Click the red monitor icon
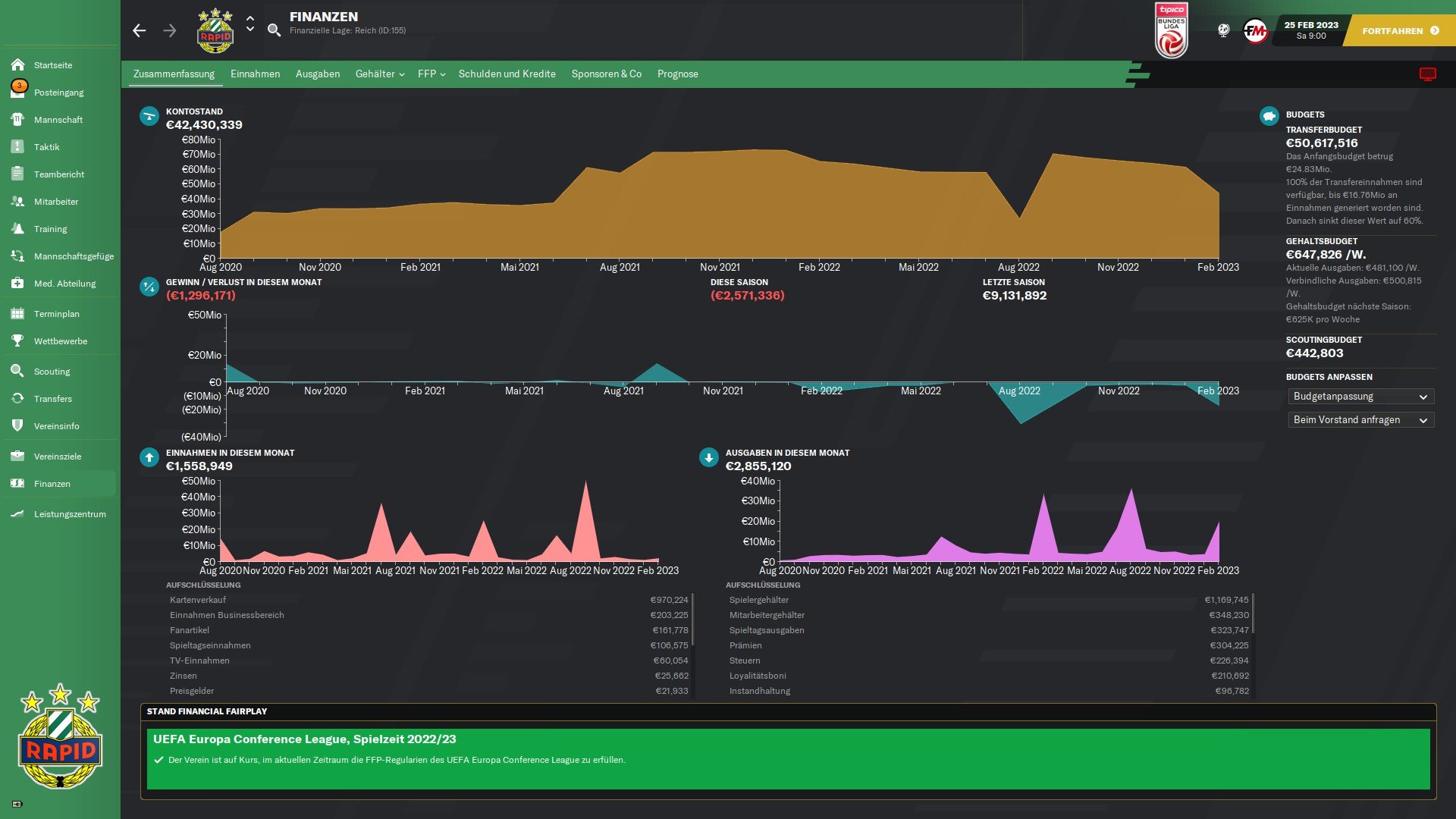This screenshot has width=1456, height=819. click(1427, 74)
